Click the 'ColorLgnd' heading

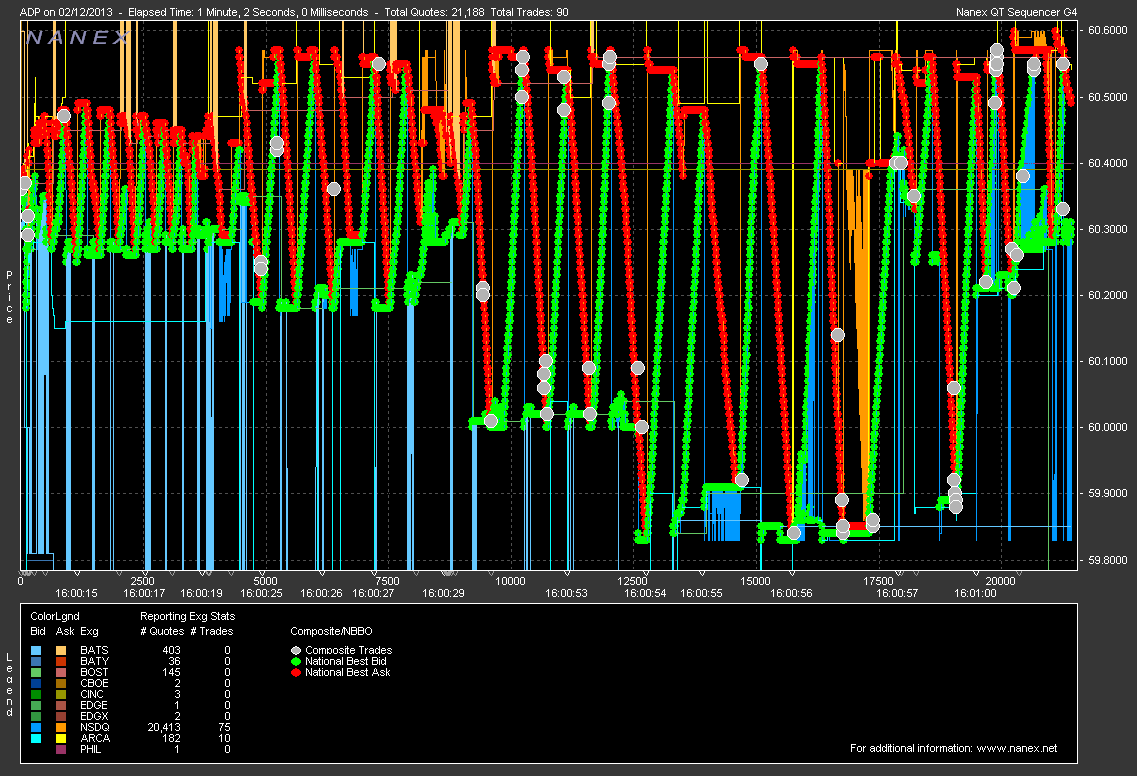[x=55, y=616]
